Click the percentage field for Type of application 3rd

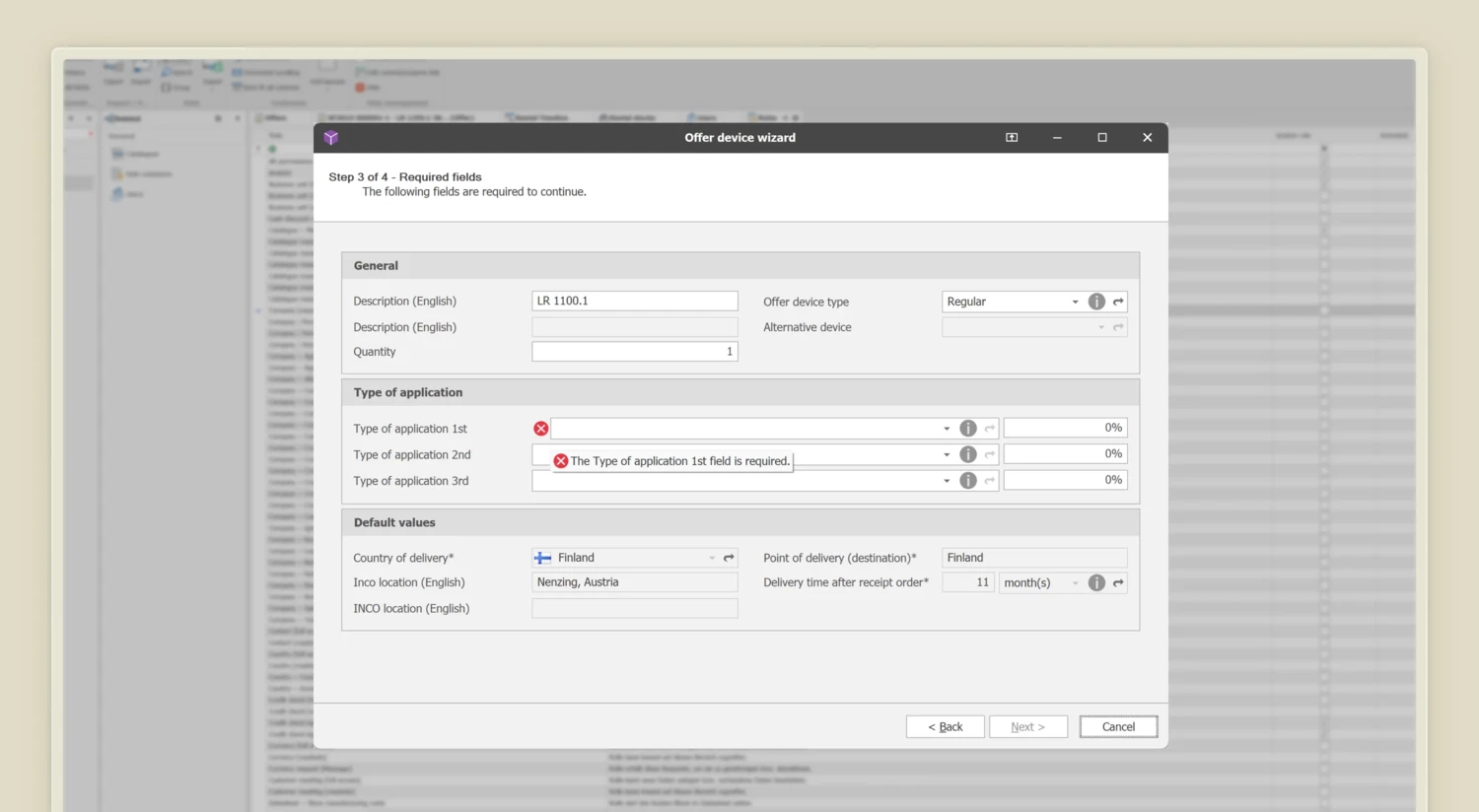click(x=1065, y=480)
